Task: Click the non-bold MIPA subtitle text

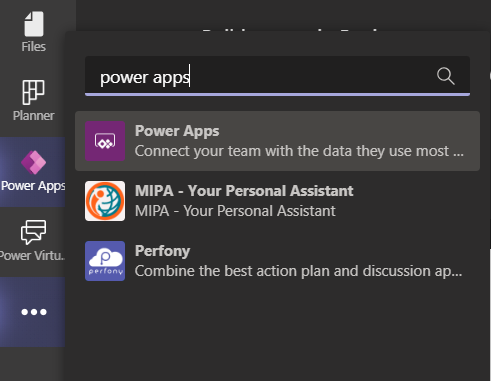Action: pyautogui.click(x=235, y=211)
